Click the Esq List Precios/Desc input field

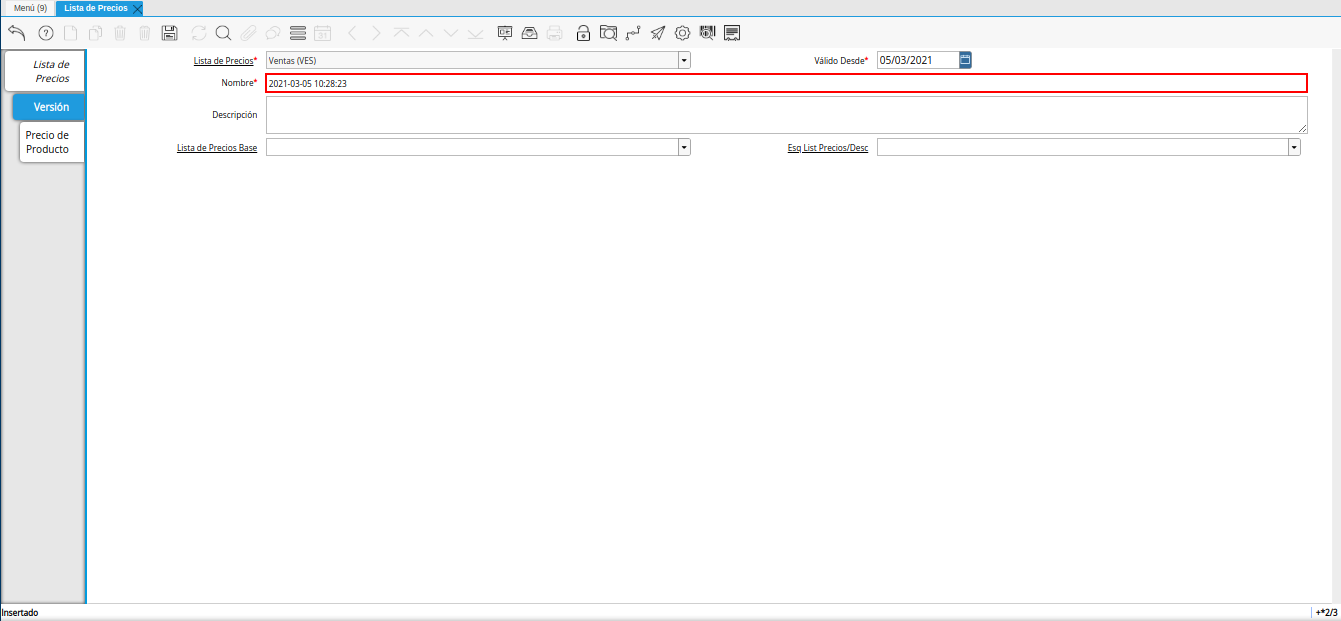click(1082, 147)
